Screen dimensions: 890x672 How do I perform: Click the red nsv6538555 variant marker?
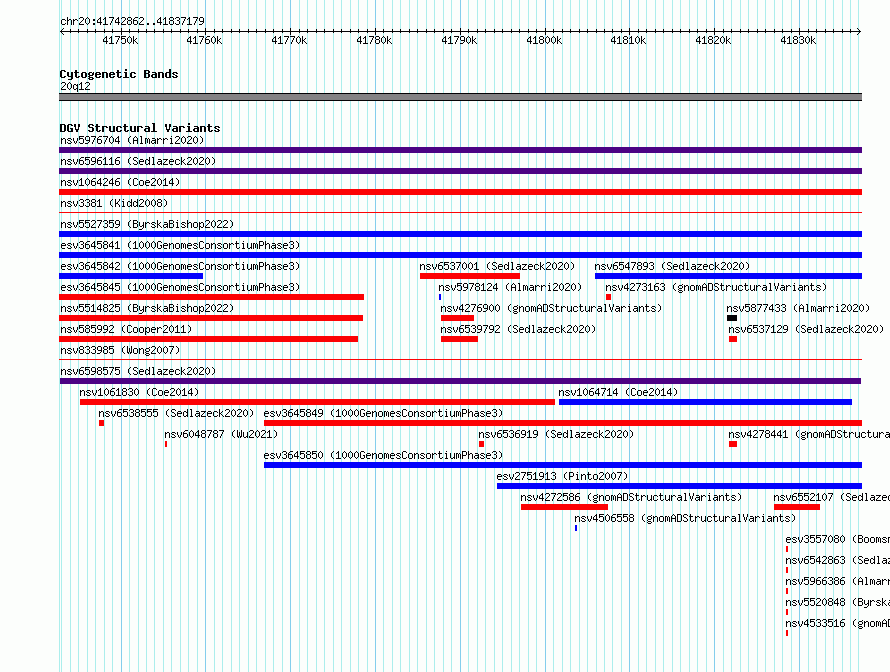pyautogui.click(x=102, y=423)
